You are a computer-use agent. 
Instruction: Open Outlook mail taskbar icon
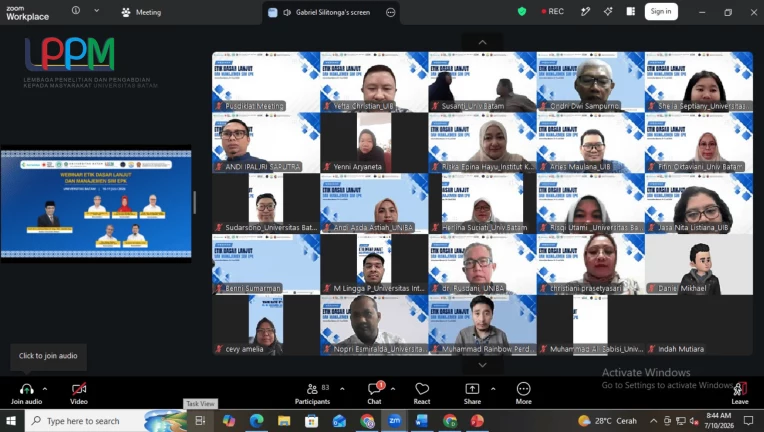pyautogui.click(x=339, y=421)
